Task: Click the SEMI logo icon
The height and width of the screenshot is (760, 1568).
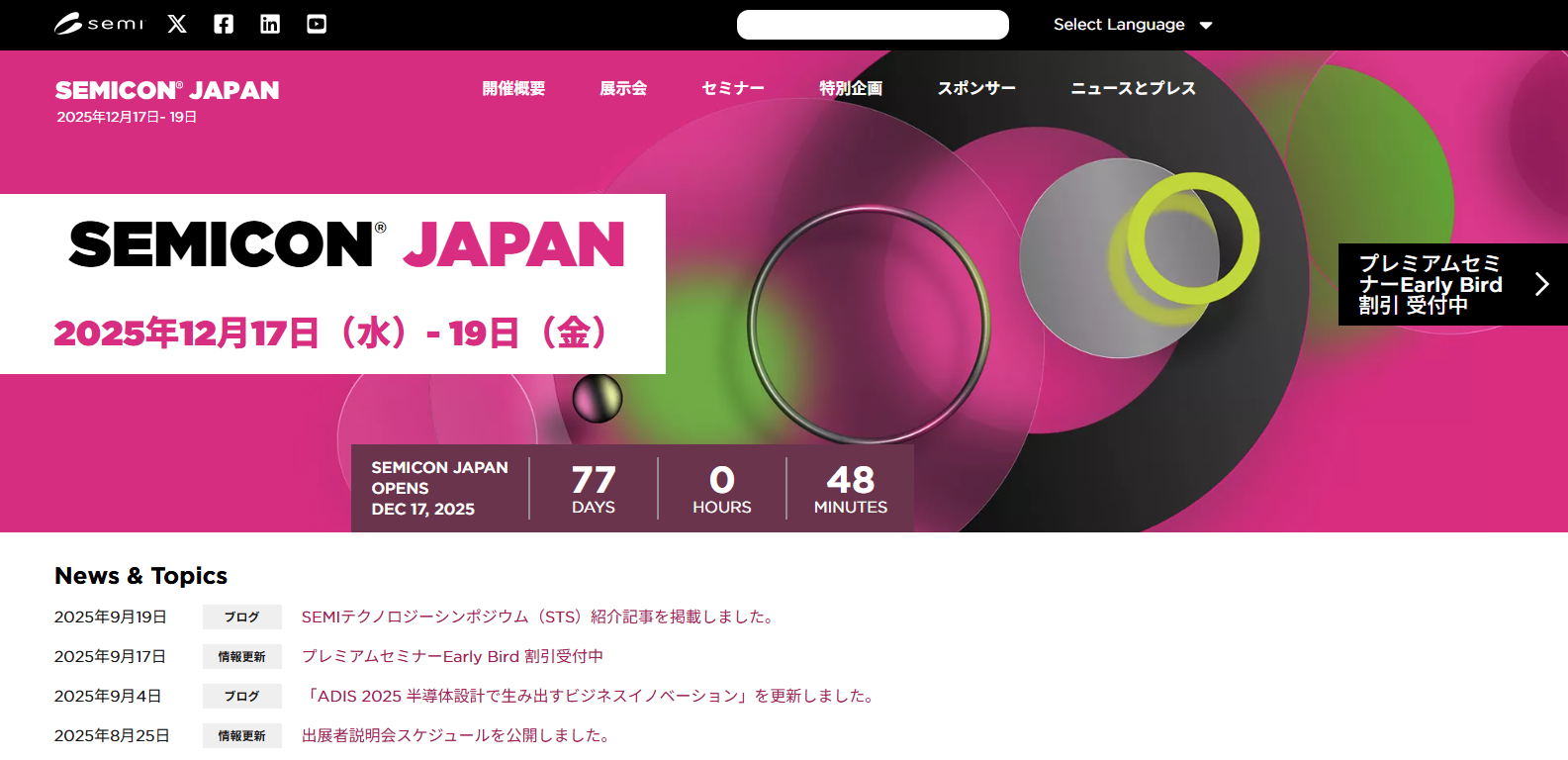Action: [99, 24]
